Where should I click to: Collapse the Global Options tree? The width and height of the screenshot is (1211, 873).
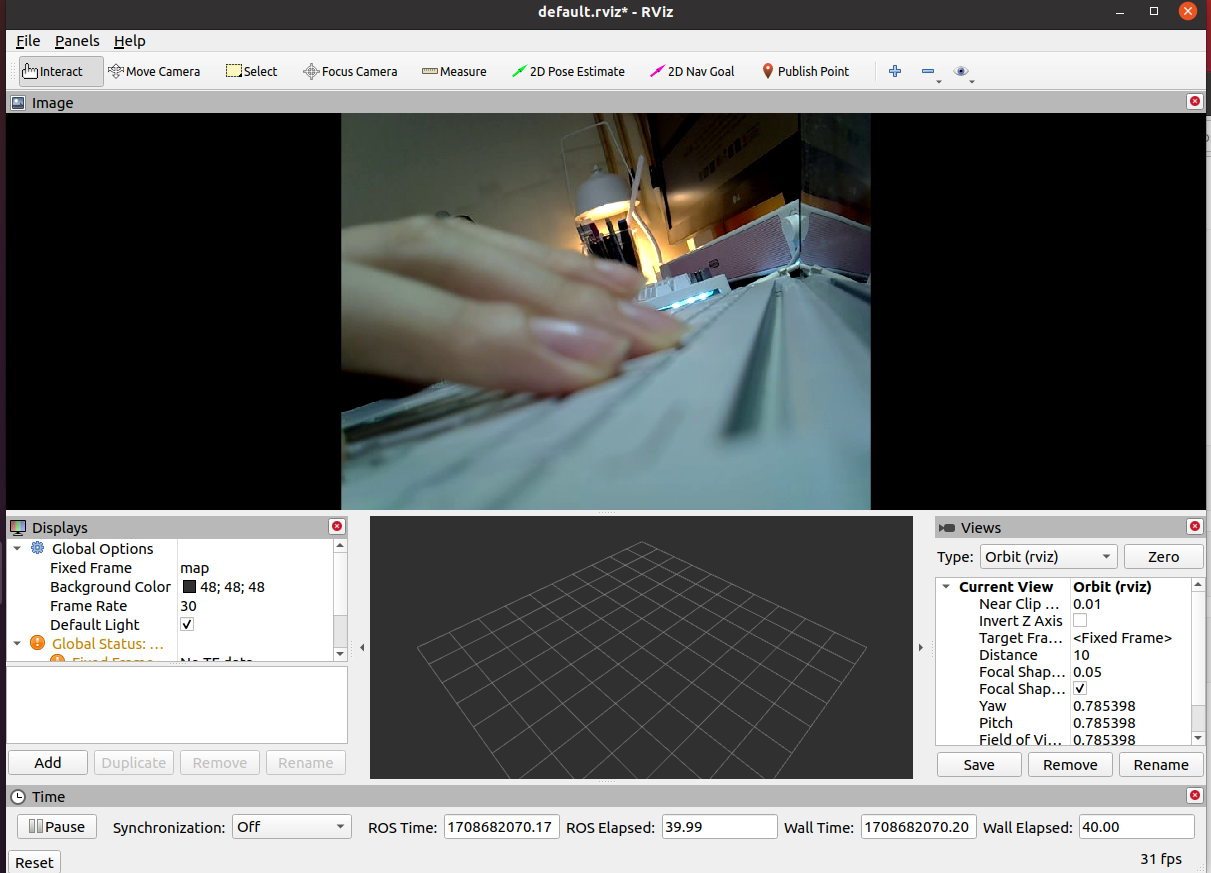(x=17, y=548)
